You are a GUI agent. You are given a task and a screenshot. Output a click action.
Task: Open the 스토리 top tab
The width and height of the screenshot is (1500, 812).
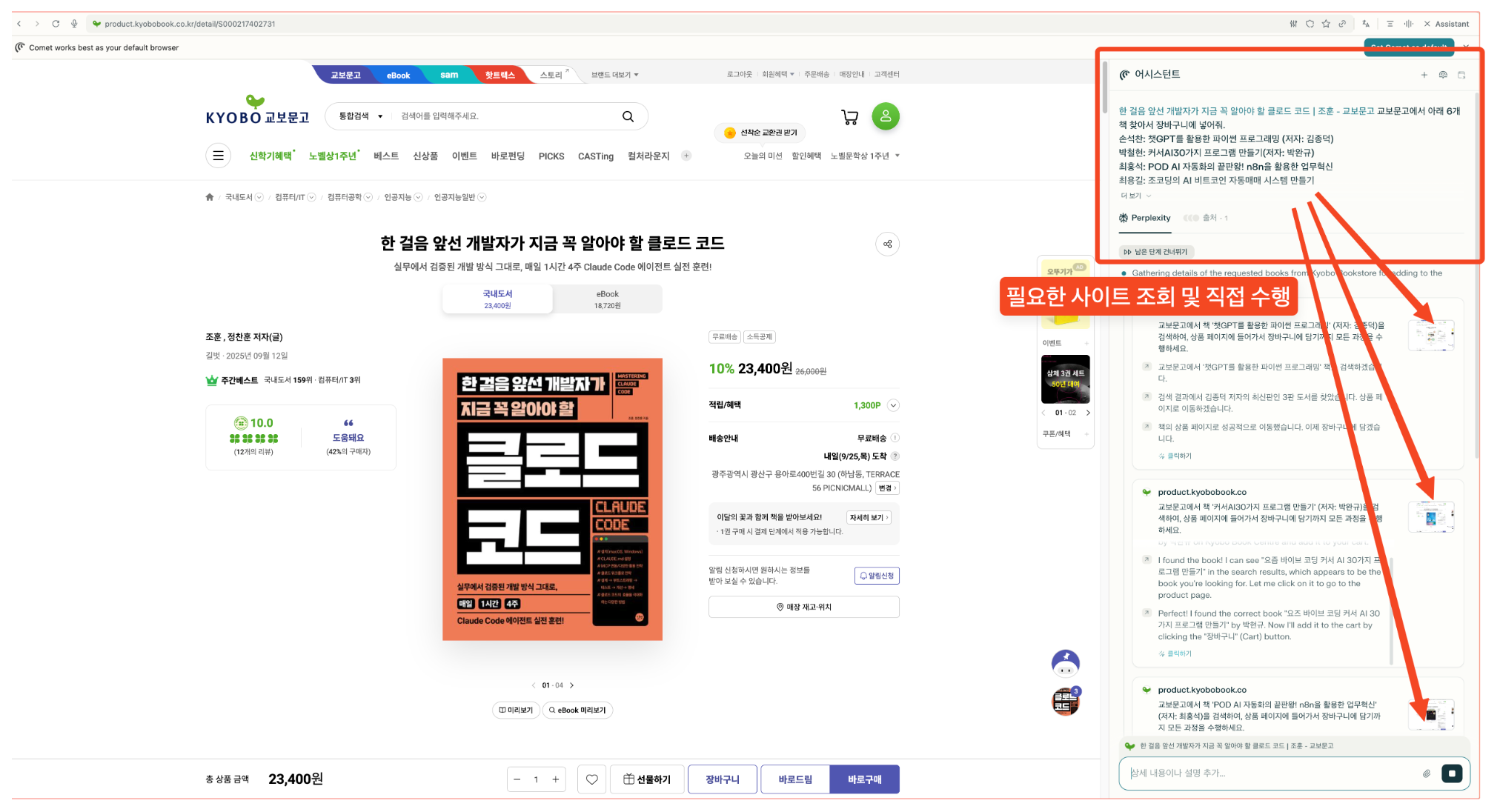click(553, 75)
